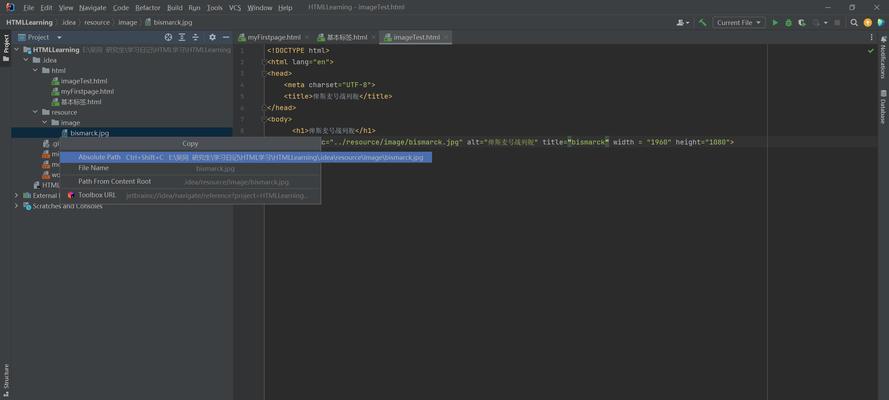889x400 pixels.
Task: Open the File menu
Action: [x=28, y=8]
